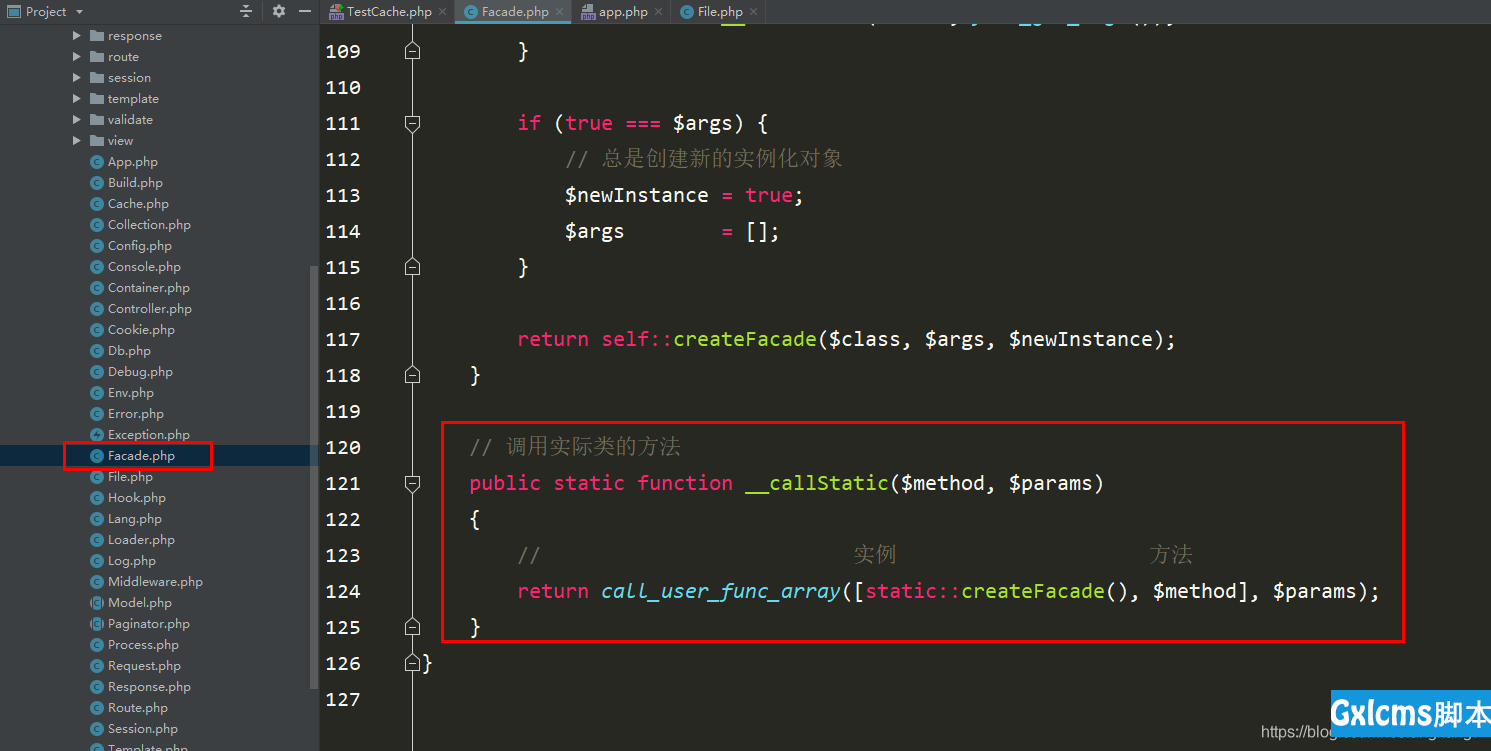Open Db.php file
This screenshot has height=751, width=1491.
129,351
